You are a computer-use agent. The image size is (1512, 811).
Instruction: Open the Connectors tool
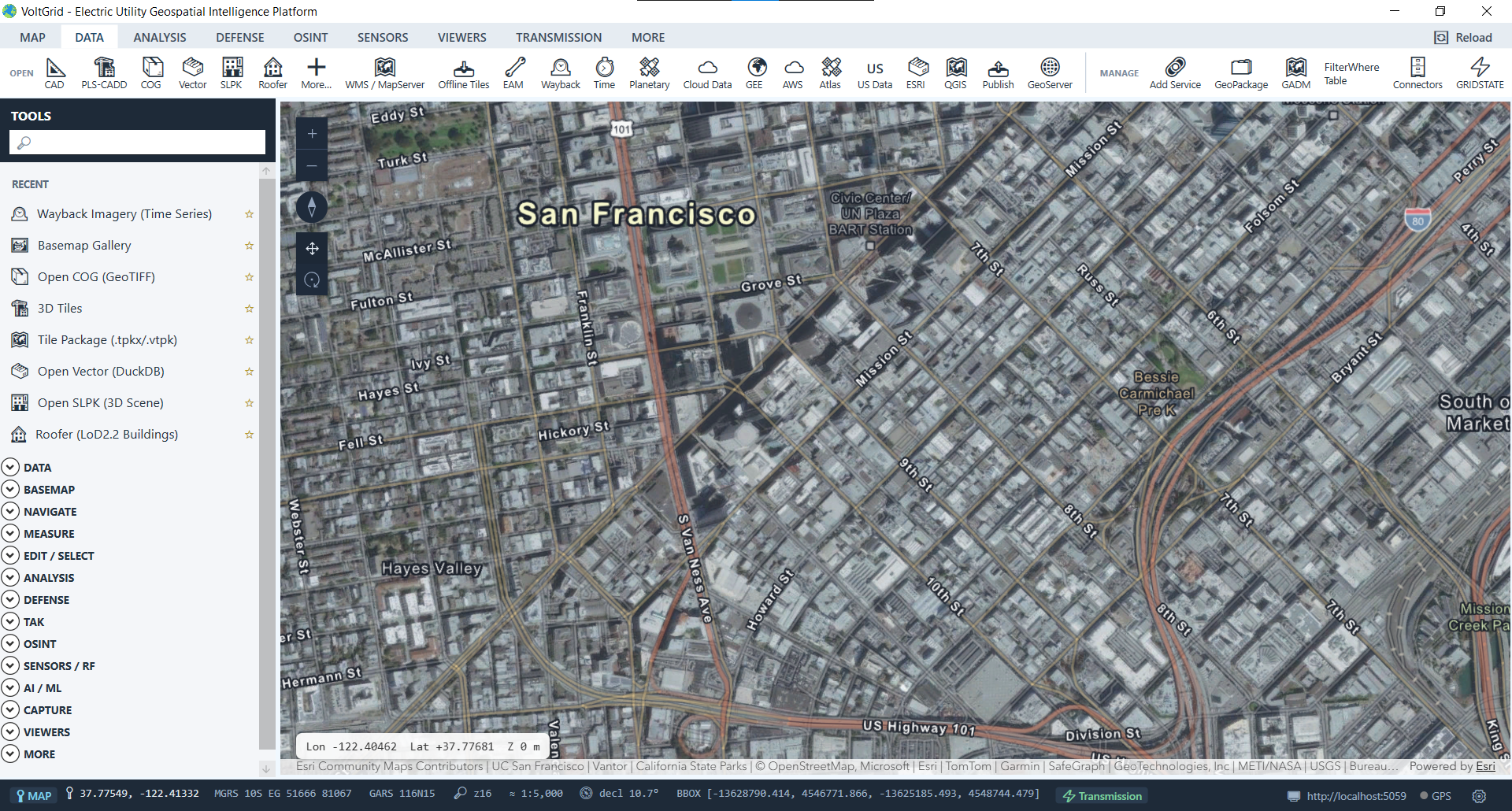click(1418, 73)
